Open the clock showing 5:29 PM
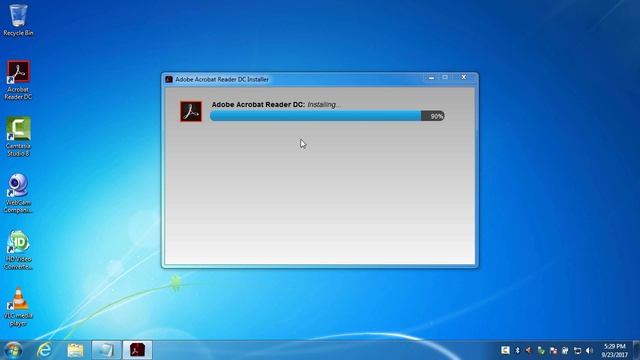Viewport: 640px width, 360px height. (615, 351)
